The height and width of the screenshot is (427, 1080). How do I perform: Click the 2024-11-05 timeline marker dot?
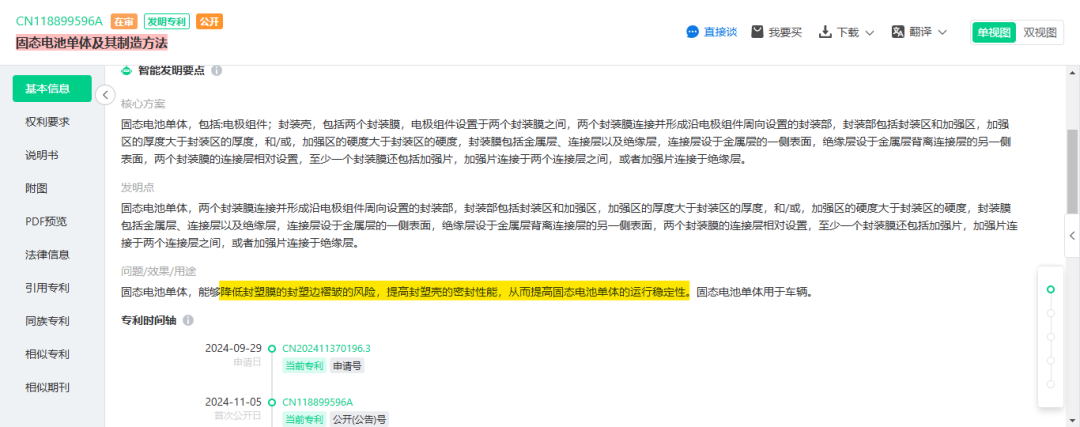271,402
